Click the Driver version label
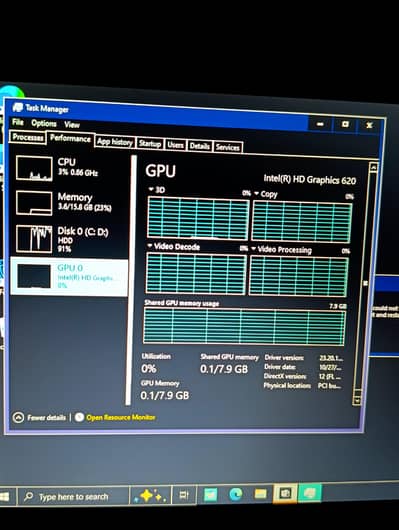Image resolution: width=399 pixels, height=530 pixels. pos(284,357)
